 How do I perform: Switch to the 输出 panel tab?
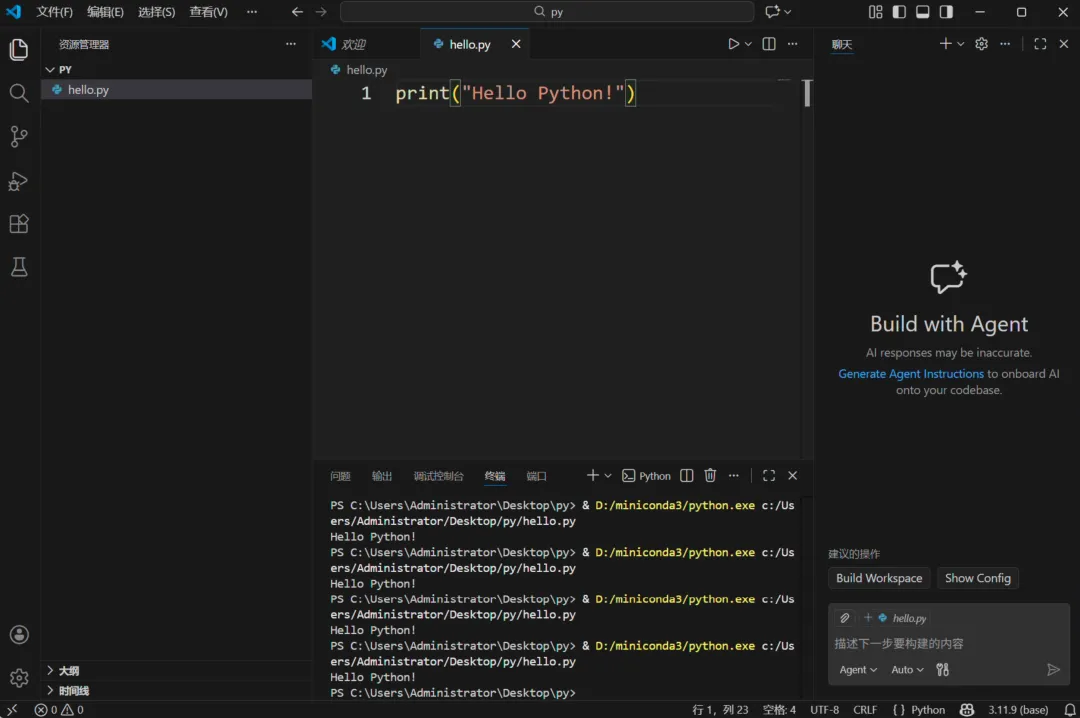[382, 476]
